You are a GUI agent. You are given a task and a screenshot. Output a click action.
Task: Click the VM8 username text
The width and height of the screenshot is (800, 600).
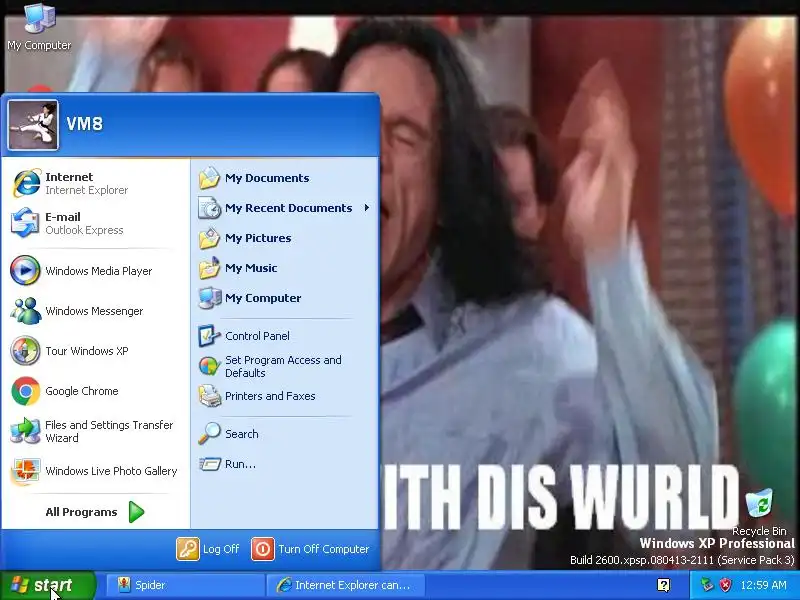pos(85,123)
